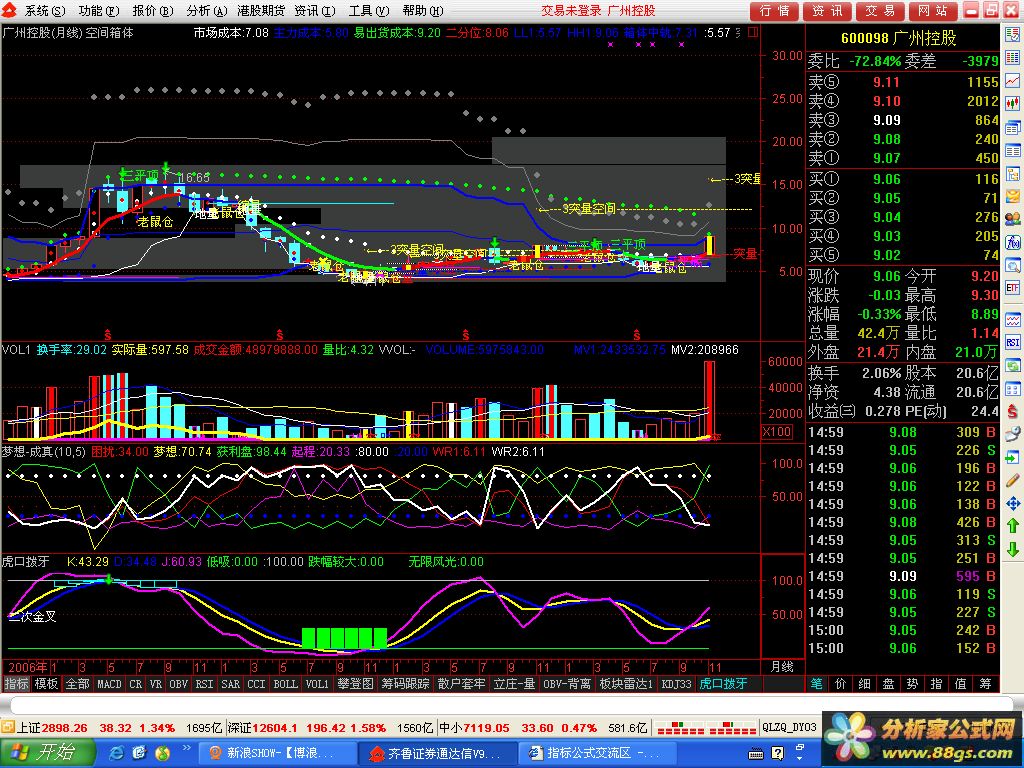The height and width of the screenshot is (768, 1024).
Task: Click the tree structure icon in sidebar
Action: click(1013, 174)
